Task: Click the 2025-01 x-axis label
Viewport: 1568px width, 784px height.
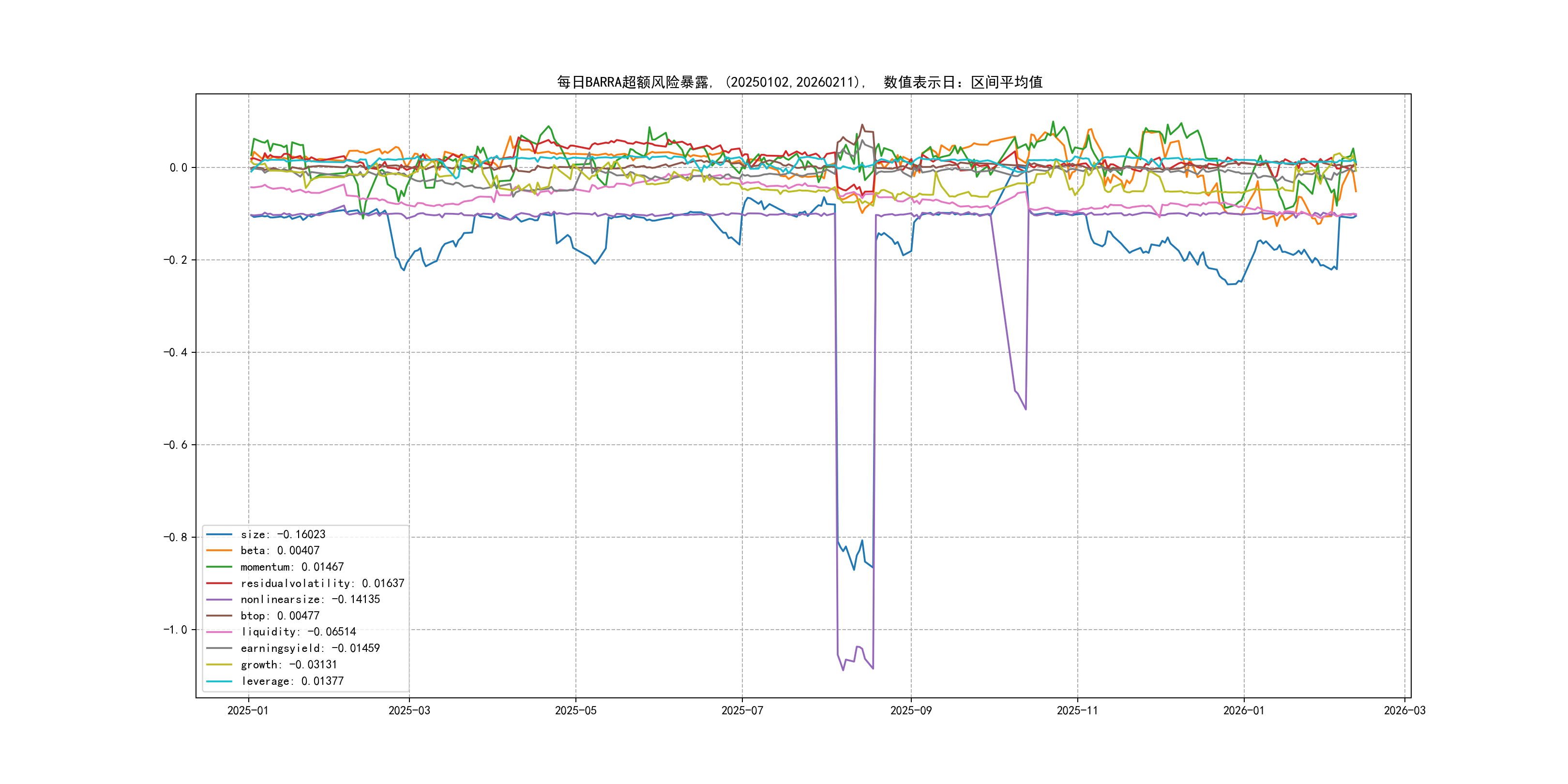Action: click(248, 710)
